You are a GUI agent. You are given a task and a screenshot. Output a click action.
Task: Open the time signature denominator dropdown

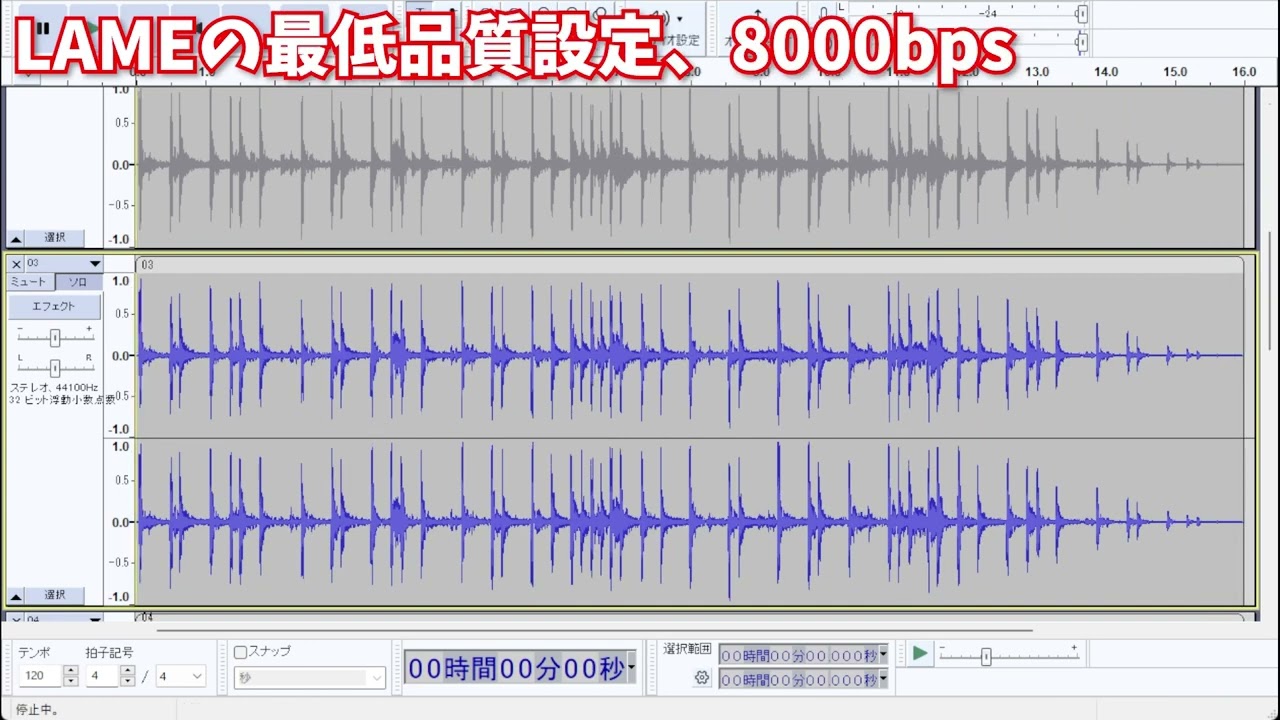tap(180, 676)
